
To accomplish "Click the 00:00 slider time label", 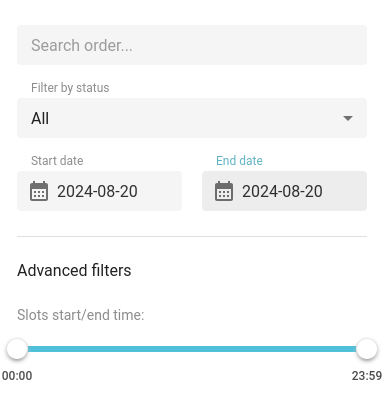I will click(17, 376).
